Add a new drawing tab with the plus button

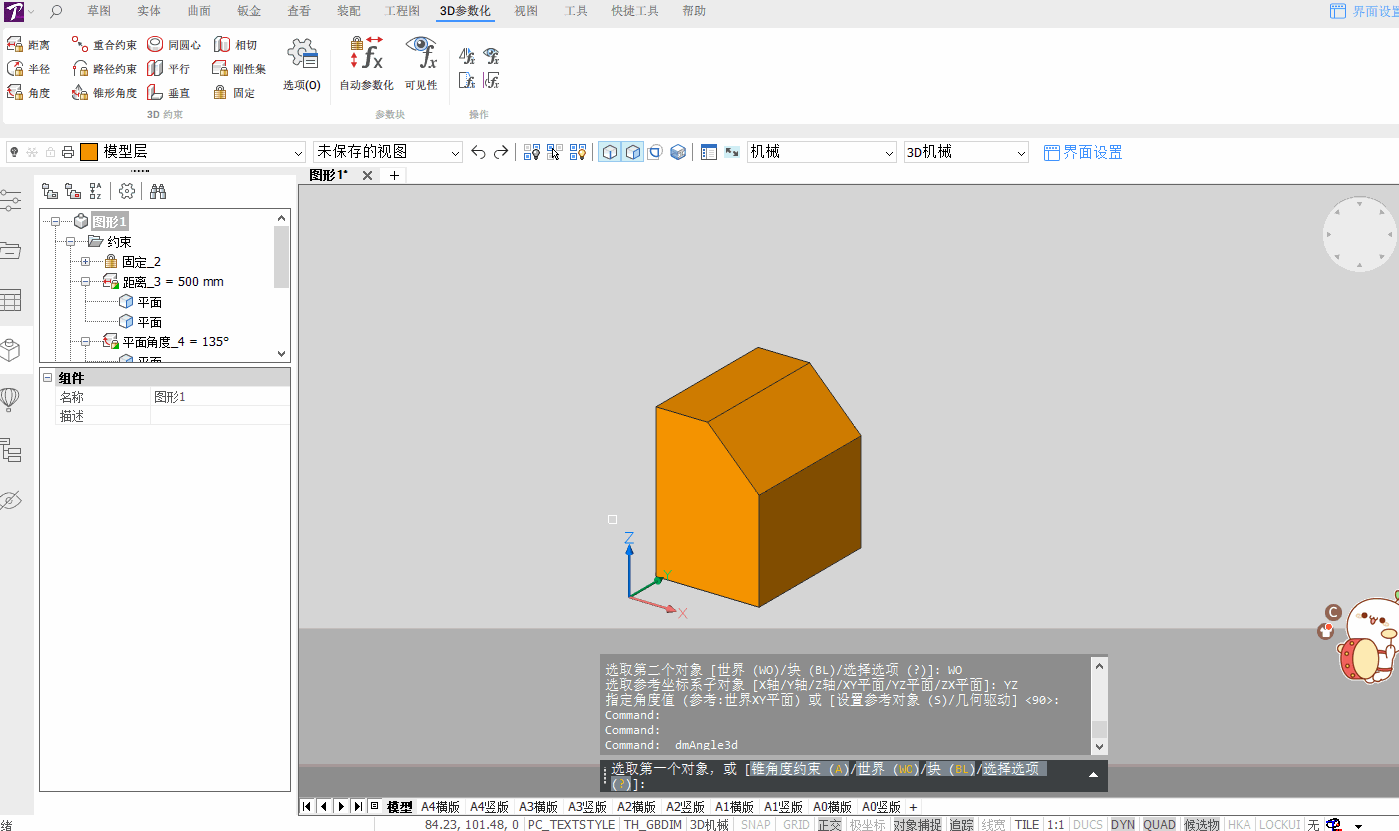394,175
